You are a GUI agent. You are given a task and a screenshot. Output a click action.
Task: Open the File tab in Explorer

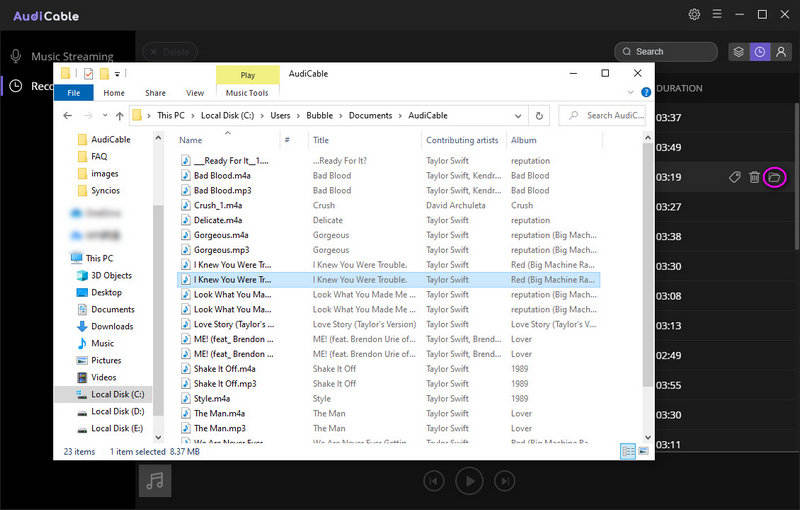point(73,93)
